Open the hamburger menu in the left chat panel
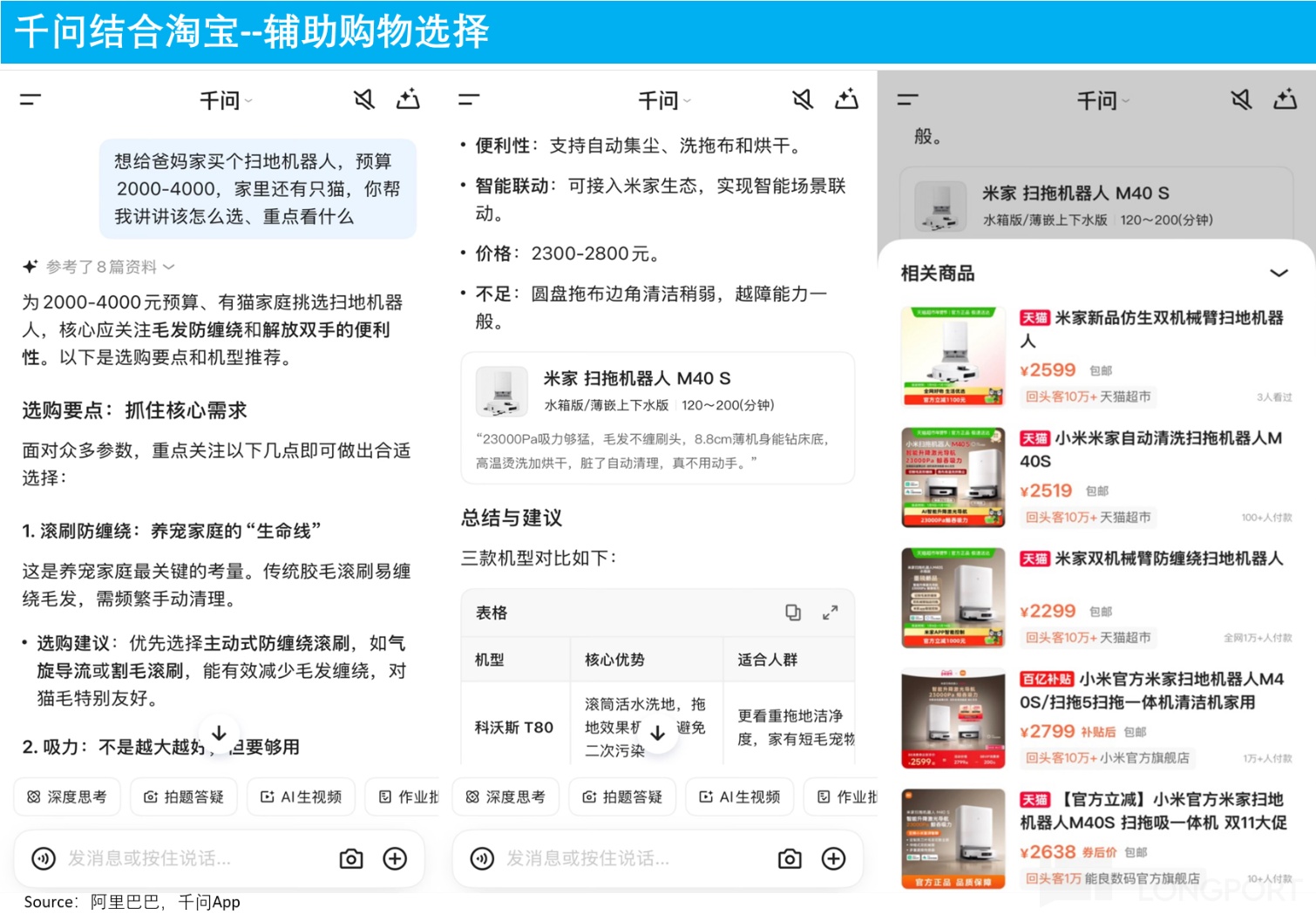Viewport: 1316px width, 921px height. (x=31, y=100)
